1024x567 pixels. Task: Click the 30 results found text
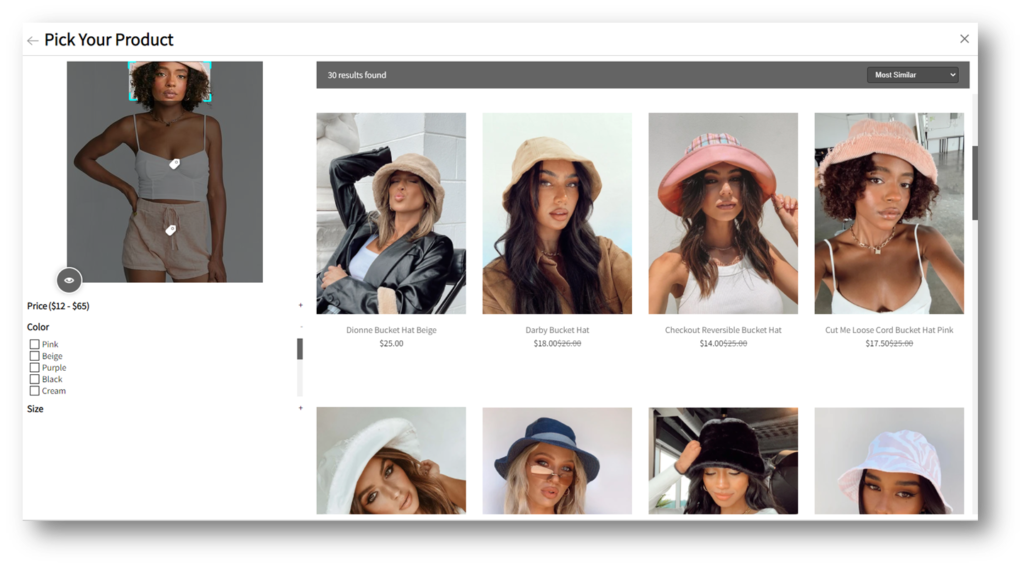pos(357,75)
